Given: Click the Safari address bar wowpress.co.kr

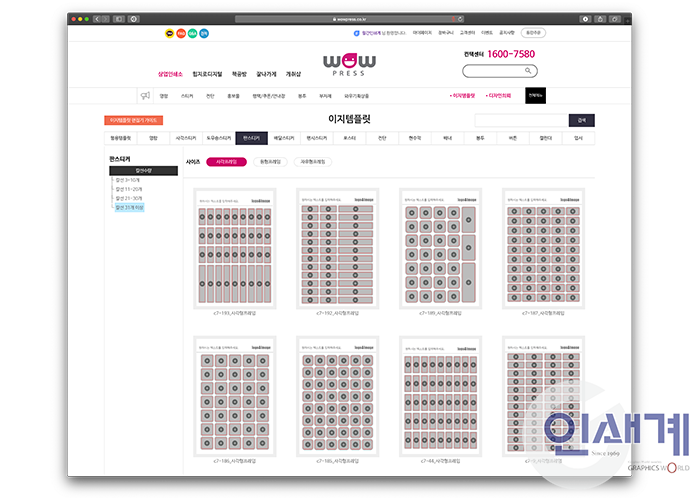Looking at the screenshot, I should click(x=350, y=19).
